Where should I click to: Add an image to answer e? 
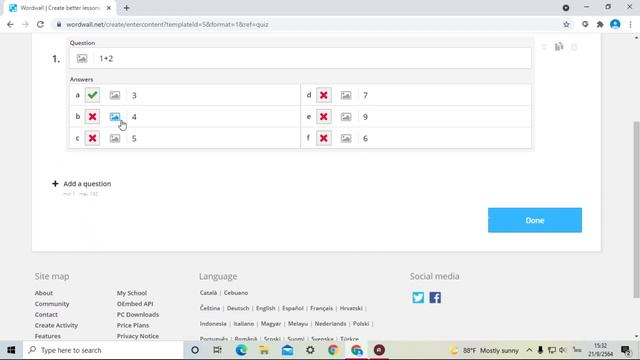346,117
